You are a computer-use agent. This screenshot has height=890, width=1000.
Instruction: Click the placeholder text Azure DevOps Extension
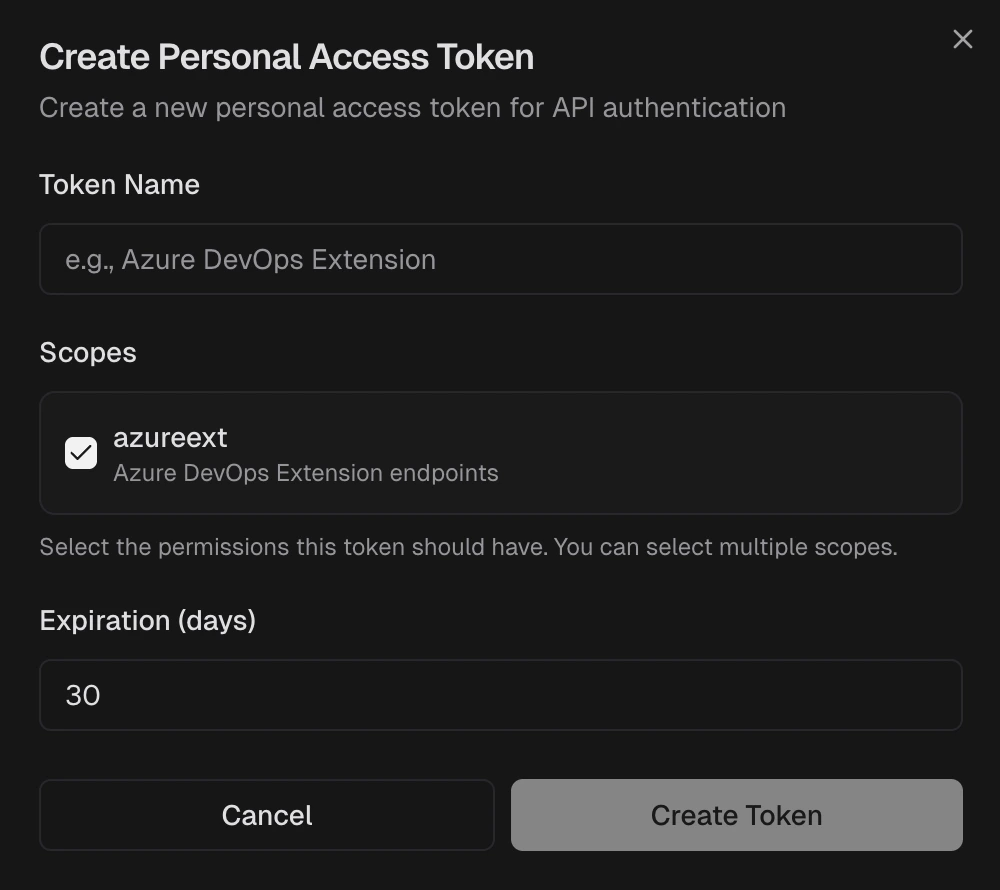250,259
